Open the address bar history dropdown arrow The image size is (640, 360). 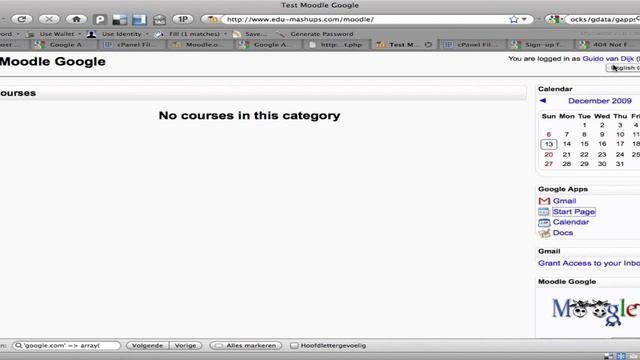tap(524, 19)
